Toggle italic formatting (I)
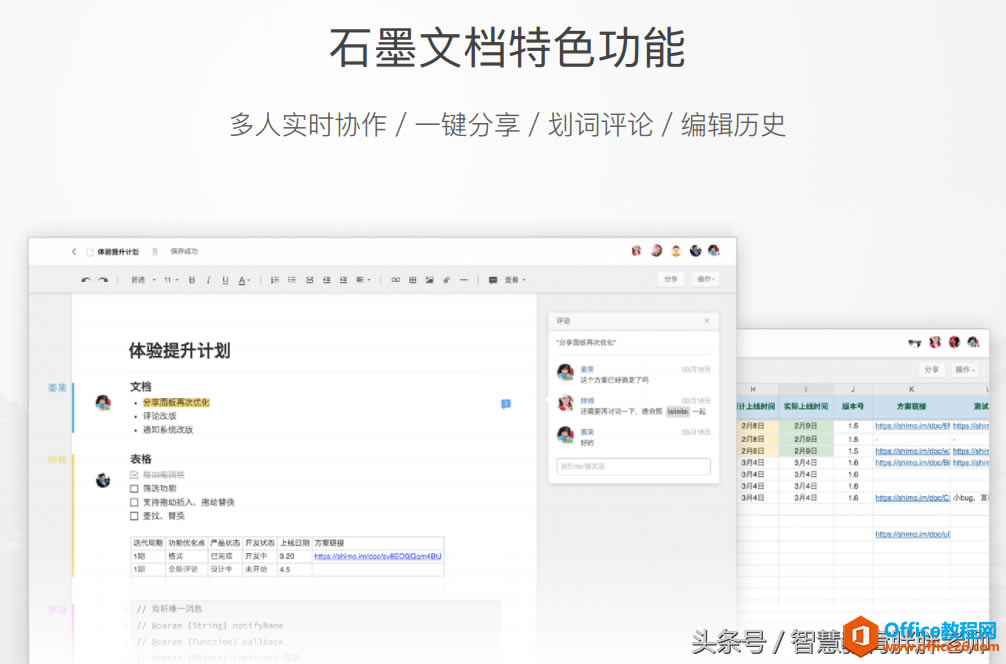The image size is (1006, 664). click(x=209, y=280)
